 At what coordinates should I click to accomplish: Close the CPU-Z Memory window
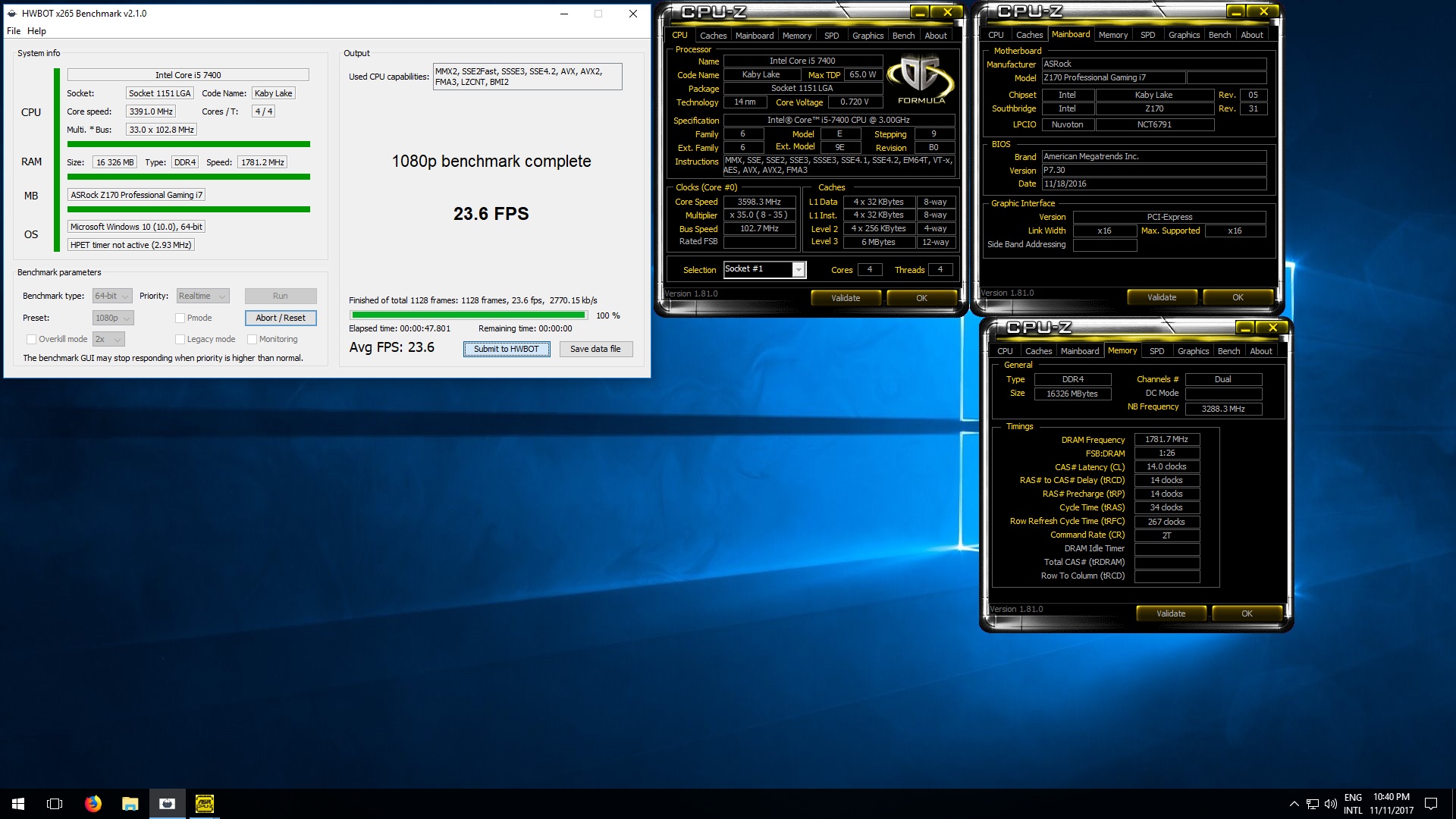(1272, 328)
